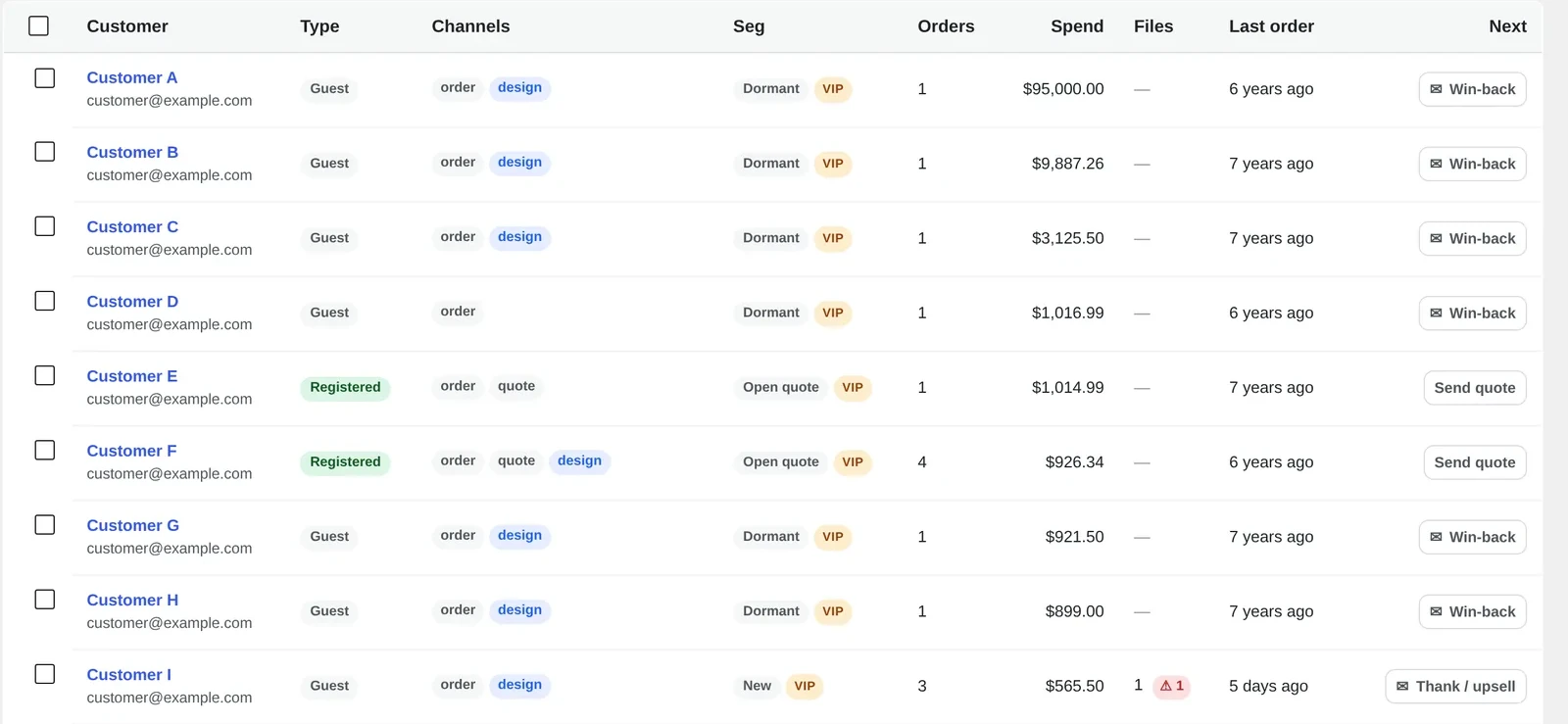Send Win-back email to Customer A

pyautogui.click(x=1472, y=89)
